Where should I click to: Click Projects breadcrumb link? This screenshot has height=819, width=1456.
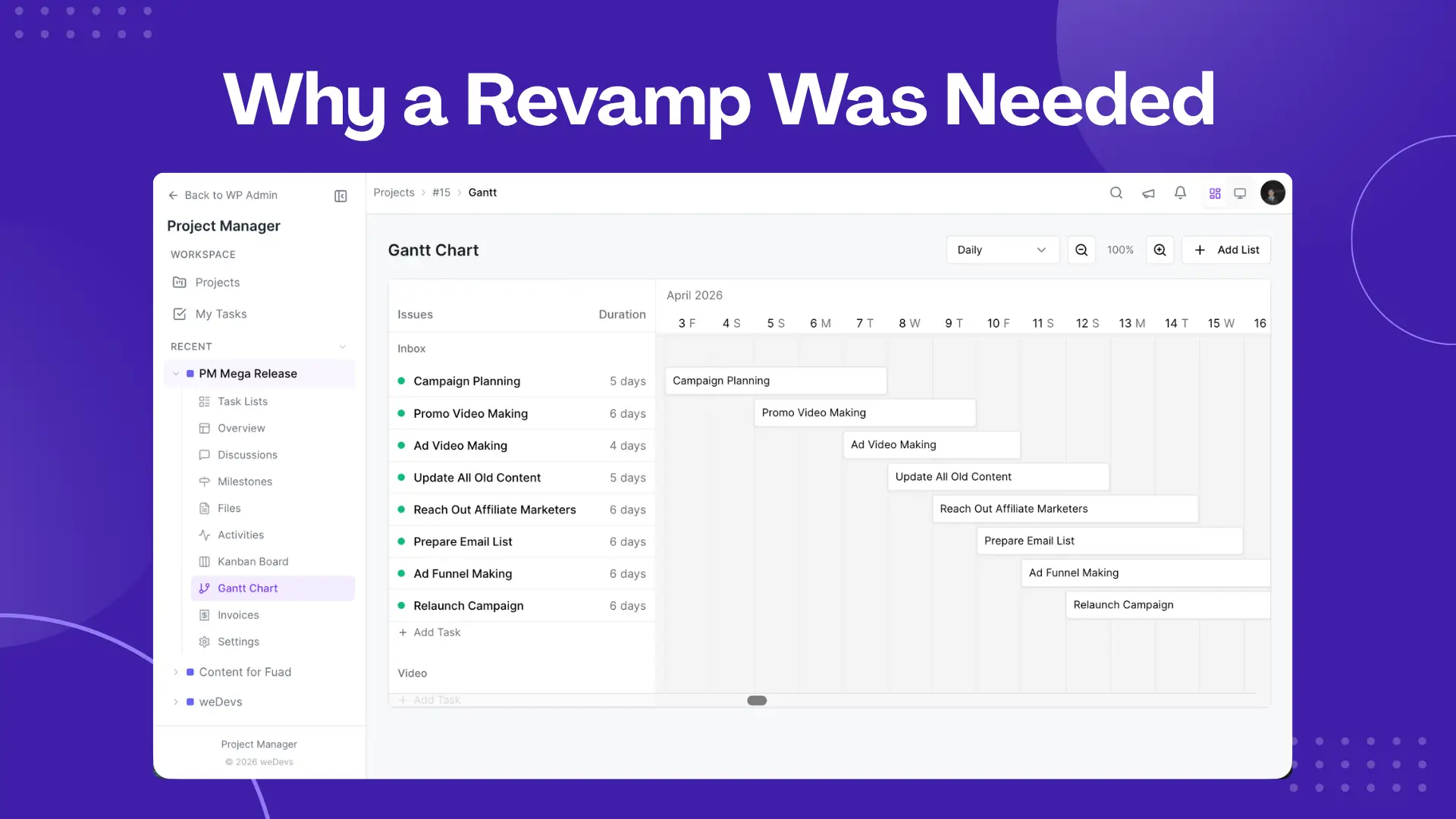394,193
